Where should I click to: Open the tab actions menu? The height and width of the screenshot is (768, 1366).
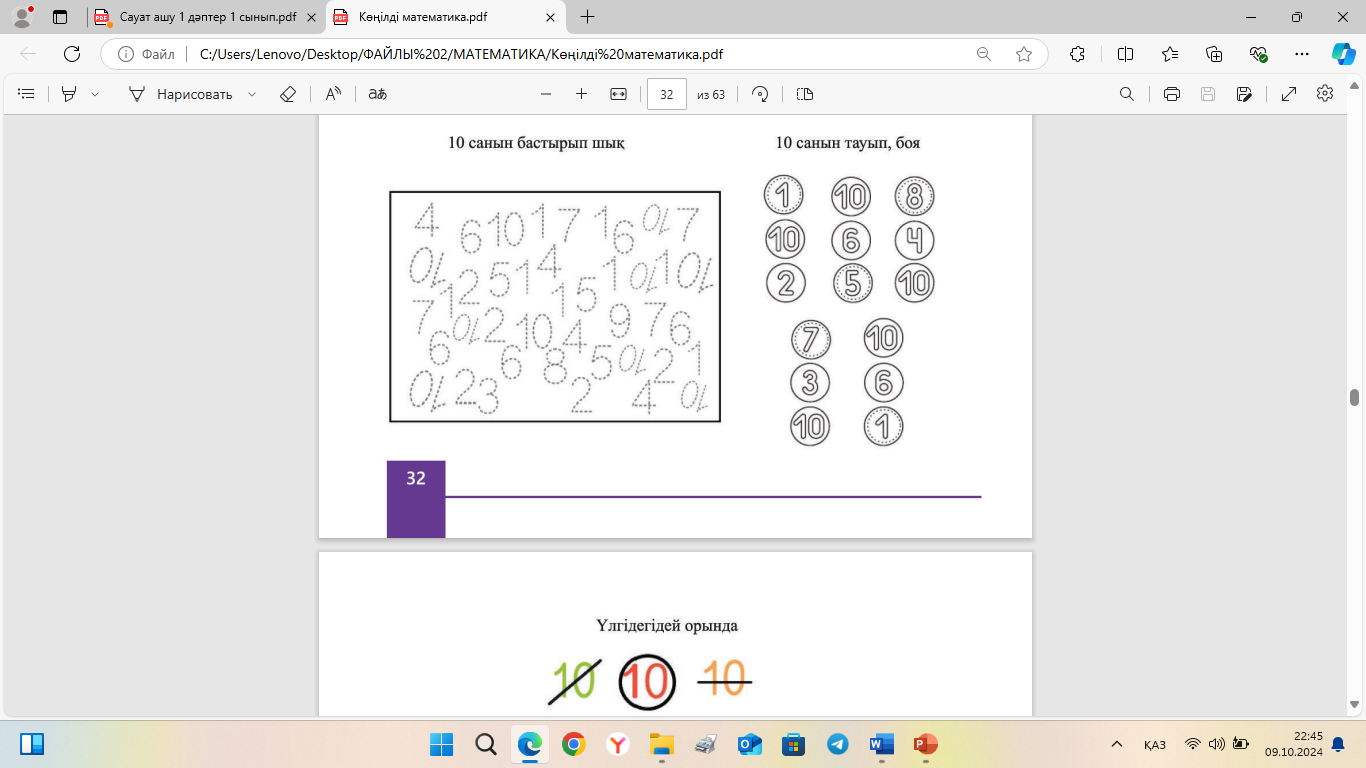(60, 17)
